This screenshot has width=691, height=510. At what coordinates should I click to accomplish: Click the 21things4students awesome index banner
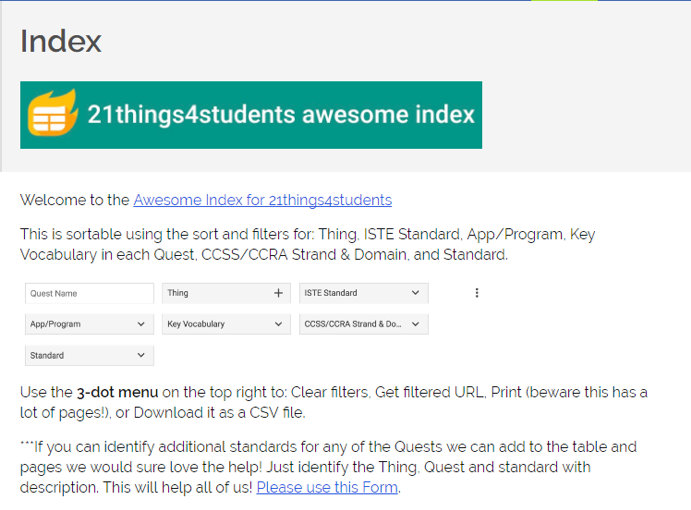[x=251, y=115]
